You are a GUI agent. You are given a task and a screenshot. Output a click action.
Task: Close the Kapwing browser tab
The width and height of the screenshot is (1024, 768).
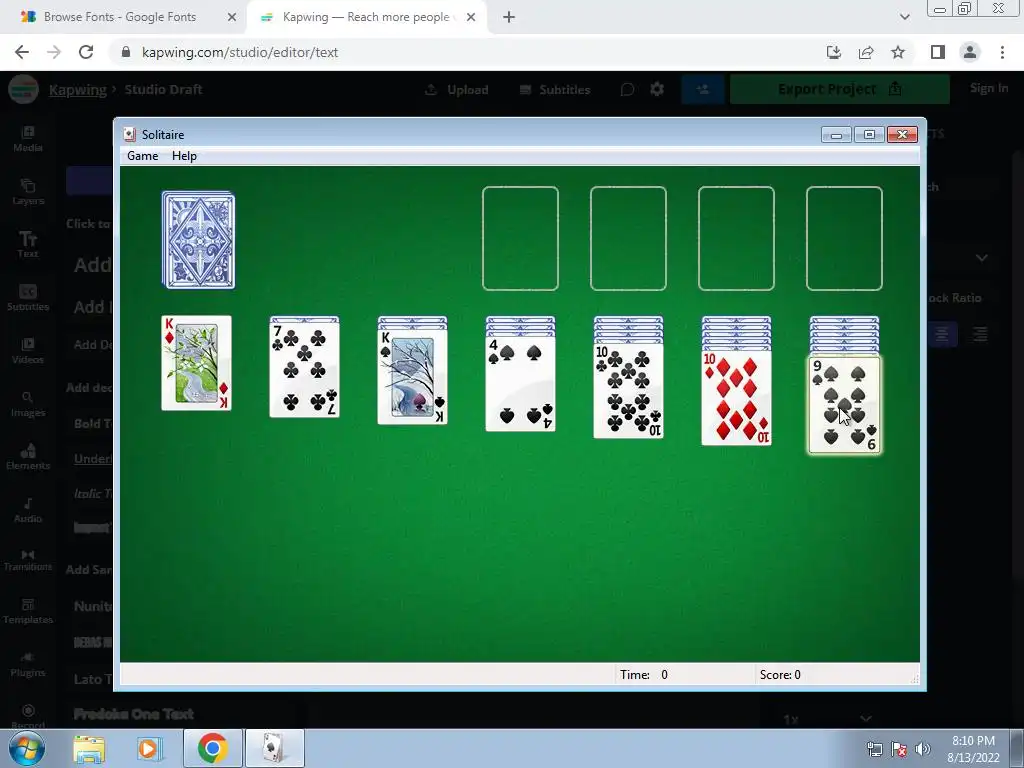(x=471, y=17)
